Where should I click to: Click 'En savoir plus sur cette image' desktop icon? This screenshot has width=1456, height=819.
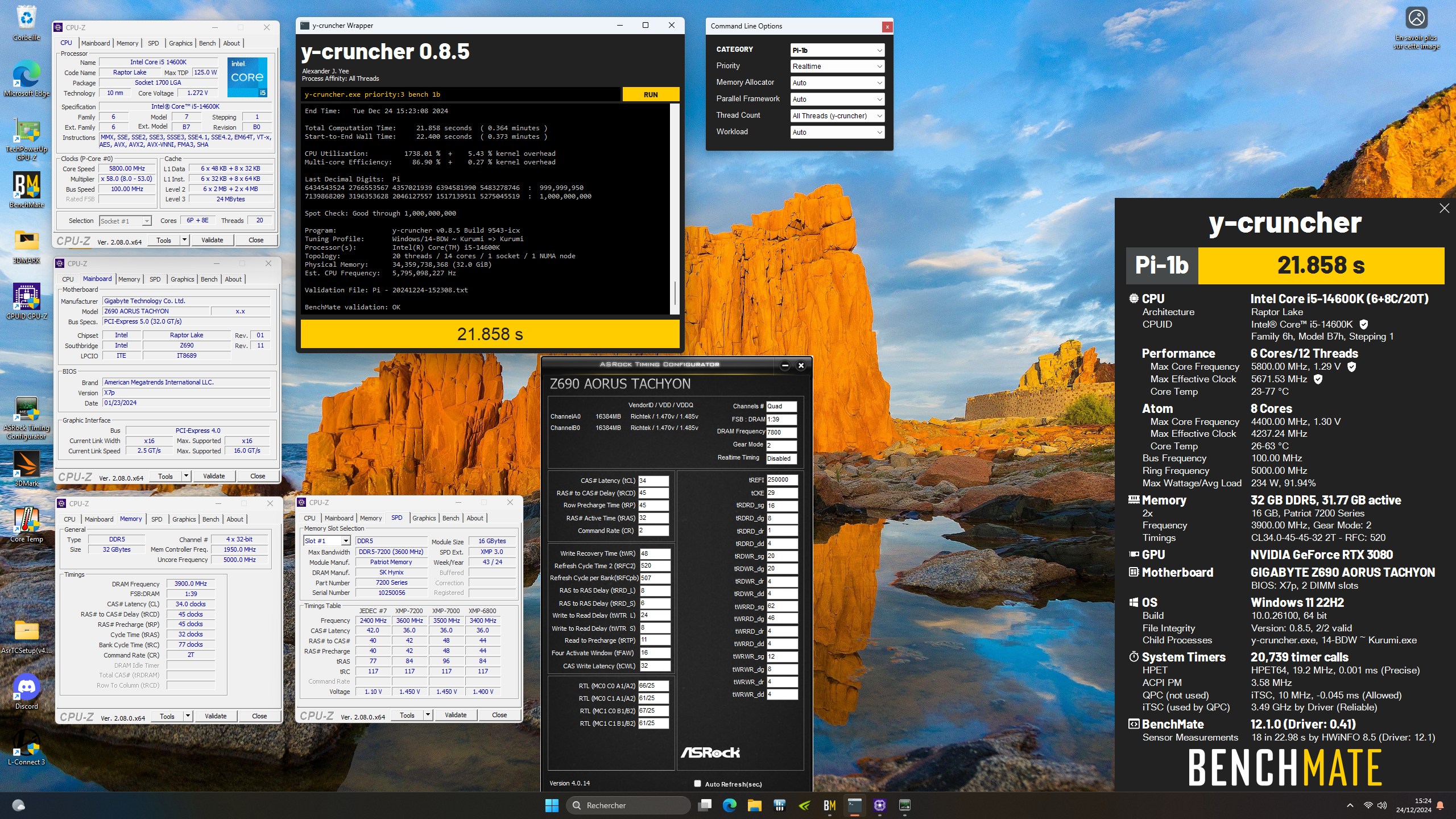[x=1416, y=28]
